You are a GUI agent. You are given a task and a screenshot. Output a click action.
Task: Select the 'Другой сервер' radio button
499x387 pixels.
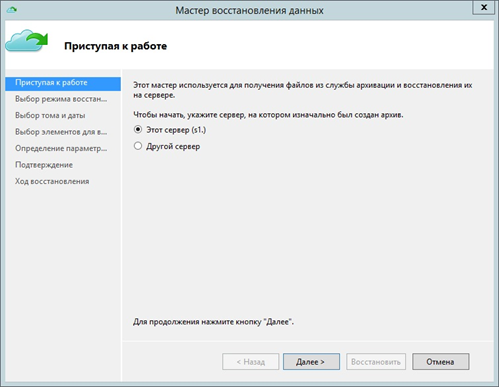138,146
